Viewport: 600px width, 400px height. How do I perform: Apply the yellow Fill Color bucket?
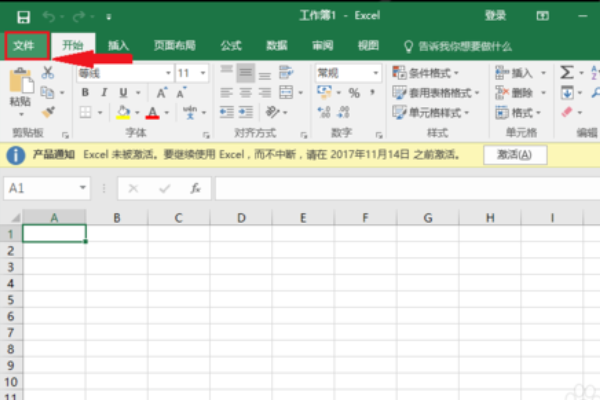pyautogui.click(x=123, y=113)
